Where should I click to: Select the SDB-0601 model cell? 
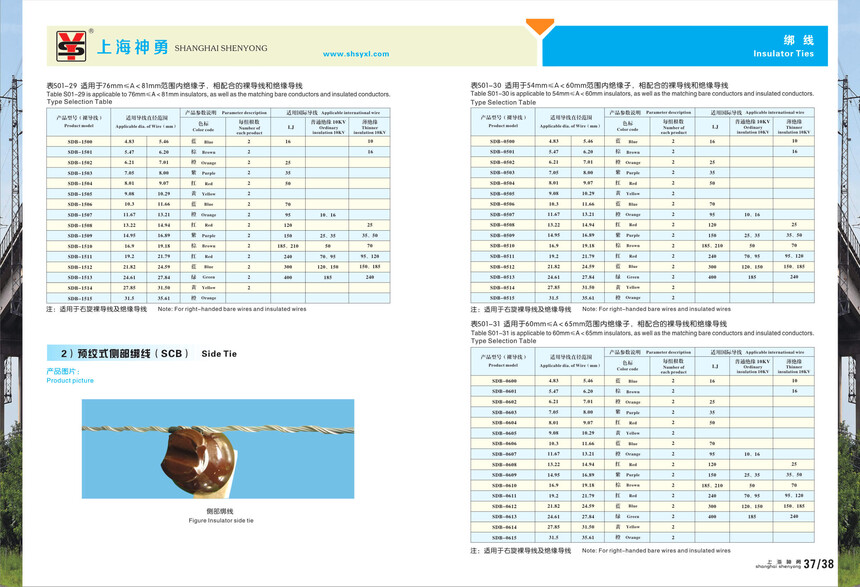tap(504, 391)
